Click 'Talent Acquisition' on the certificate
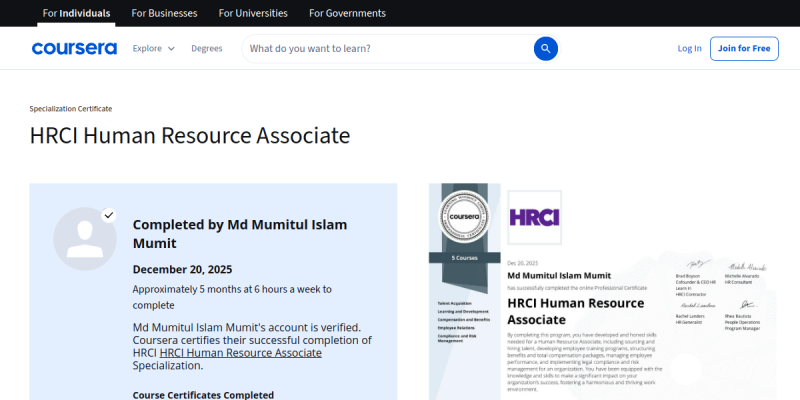The width and height of the screenshot is (800, 400). click(454, 303)
